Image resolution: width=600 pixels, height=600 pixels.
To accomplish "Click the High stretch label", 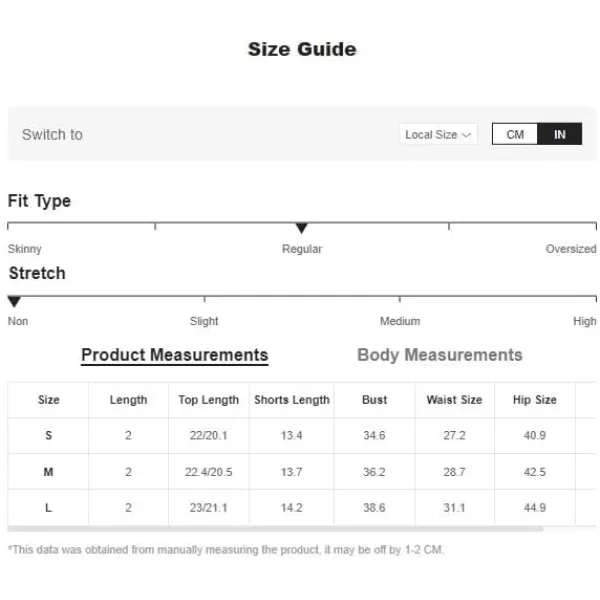I will tap(584, 321).
